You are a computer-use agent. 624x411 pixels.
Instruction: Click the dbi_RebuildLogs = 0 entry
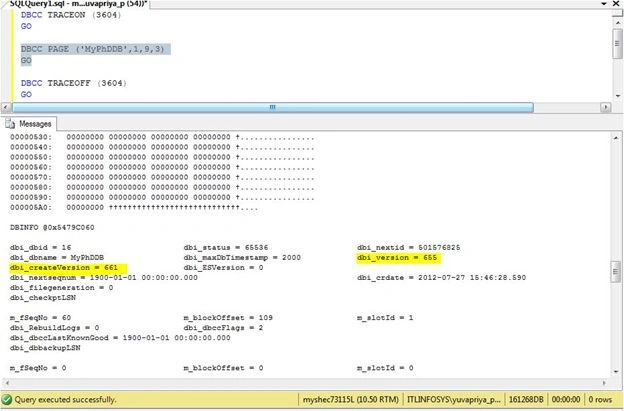click(x=55, y=328)
